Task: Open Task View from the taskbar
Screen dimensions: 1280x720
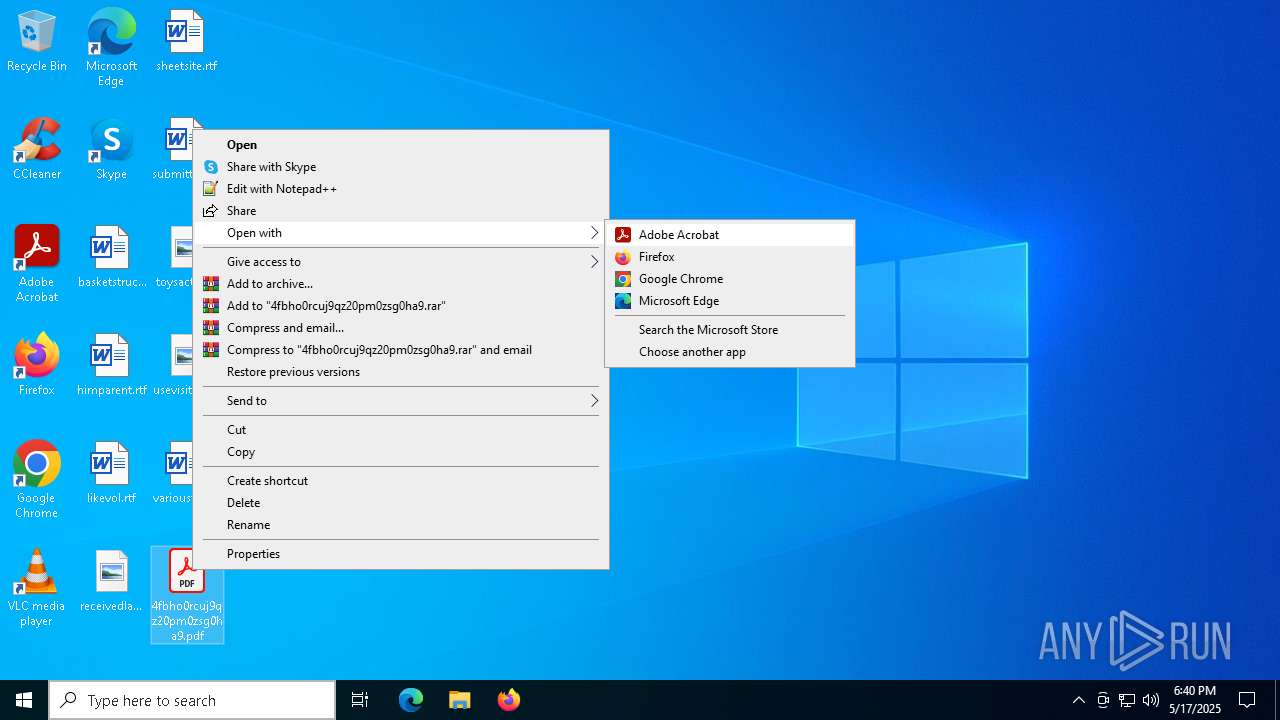Action: (x=360, y=700)
